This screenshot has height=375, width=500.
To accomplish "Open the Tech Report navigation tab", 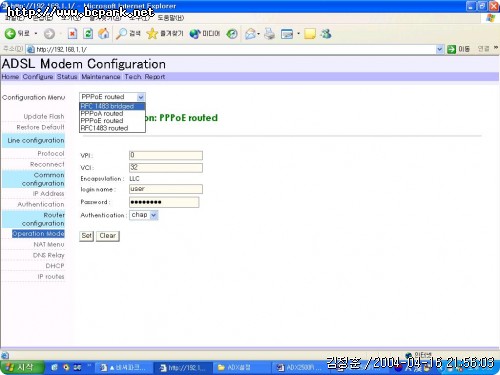I will click(x=145, y=77).
